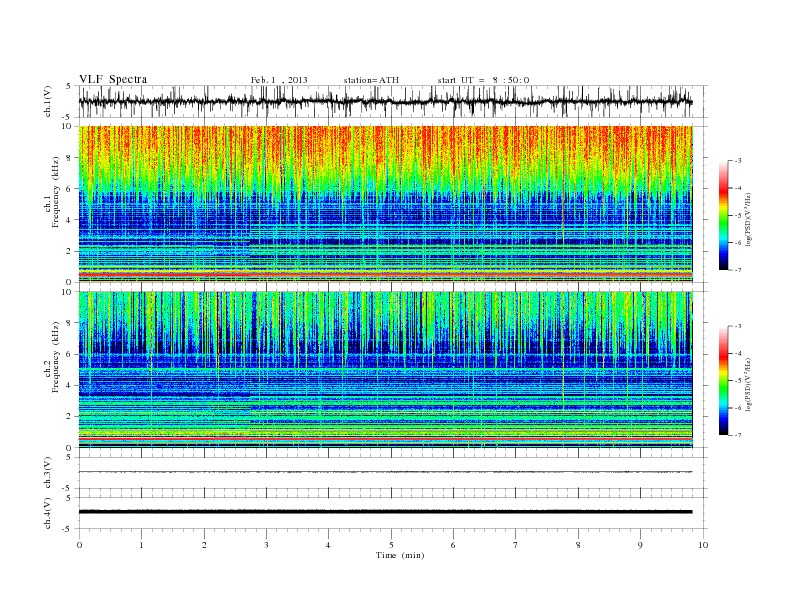The width and height of the screenshot is (792, 612).
Task: Click the "-3" tick on the ch.1 colorbar
Action: click(x=738, y=161)
